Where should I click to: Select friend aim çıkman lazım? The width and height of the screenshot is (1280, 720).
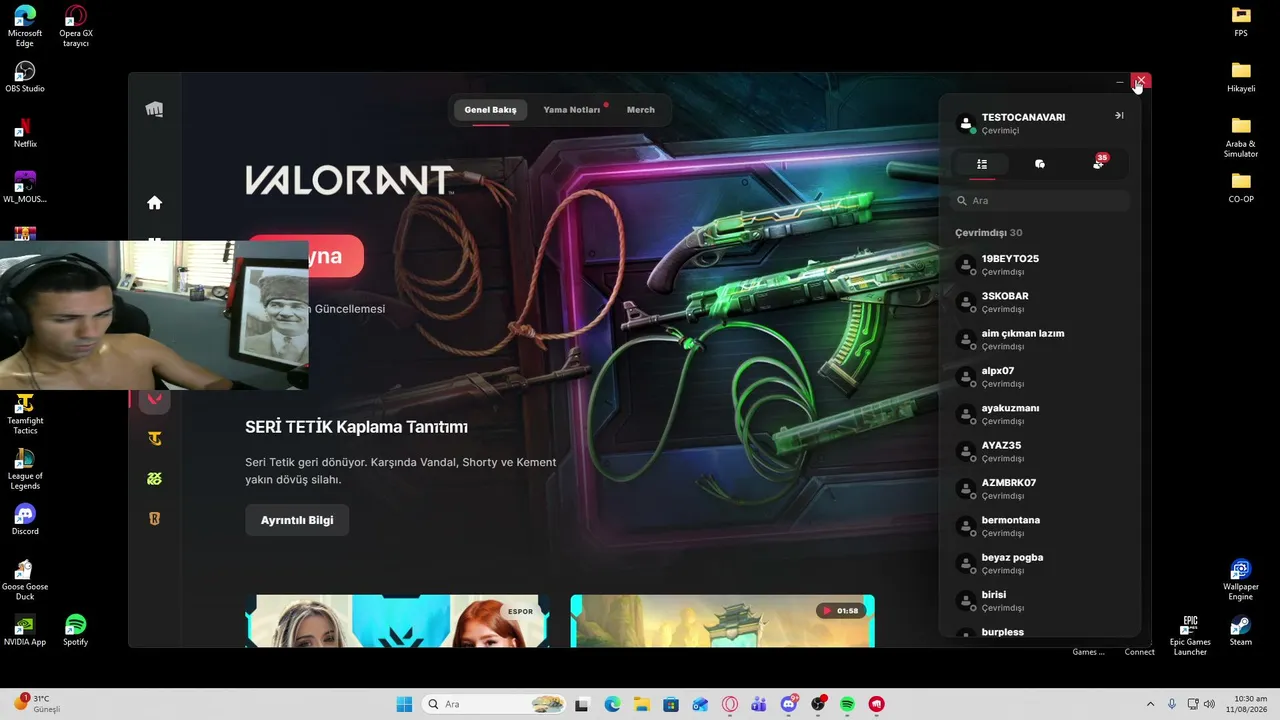[1040, 339]
